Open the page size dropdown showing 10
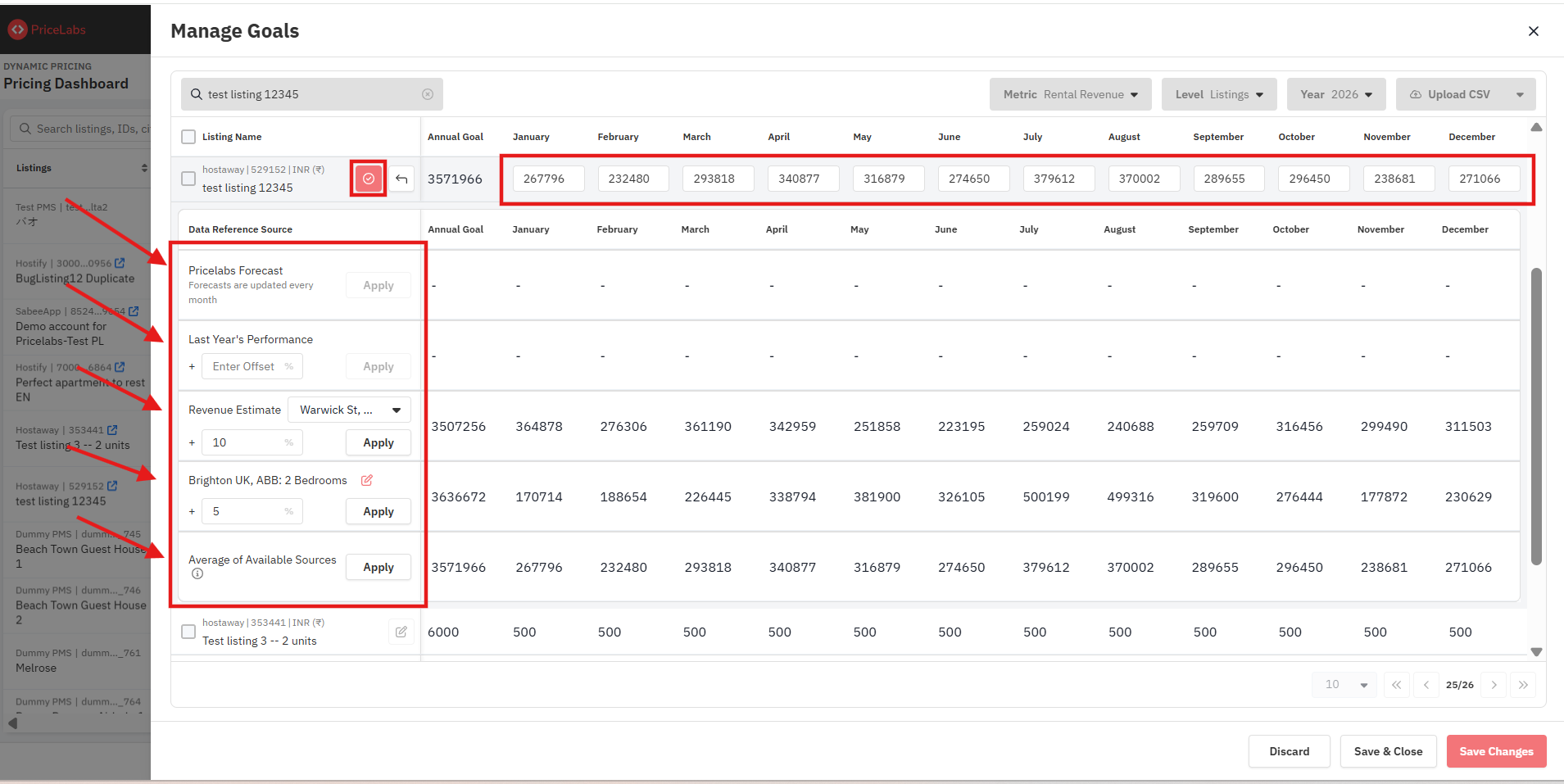Screen dimensions: 1564x784 (1345, 685)
